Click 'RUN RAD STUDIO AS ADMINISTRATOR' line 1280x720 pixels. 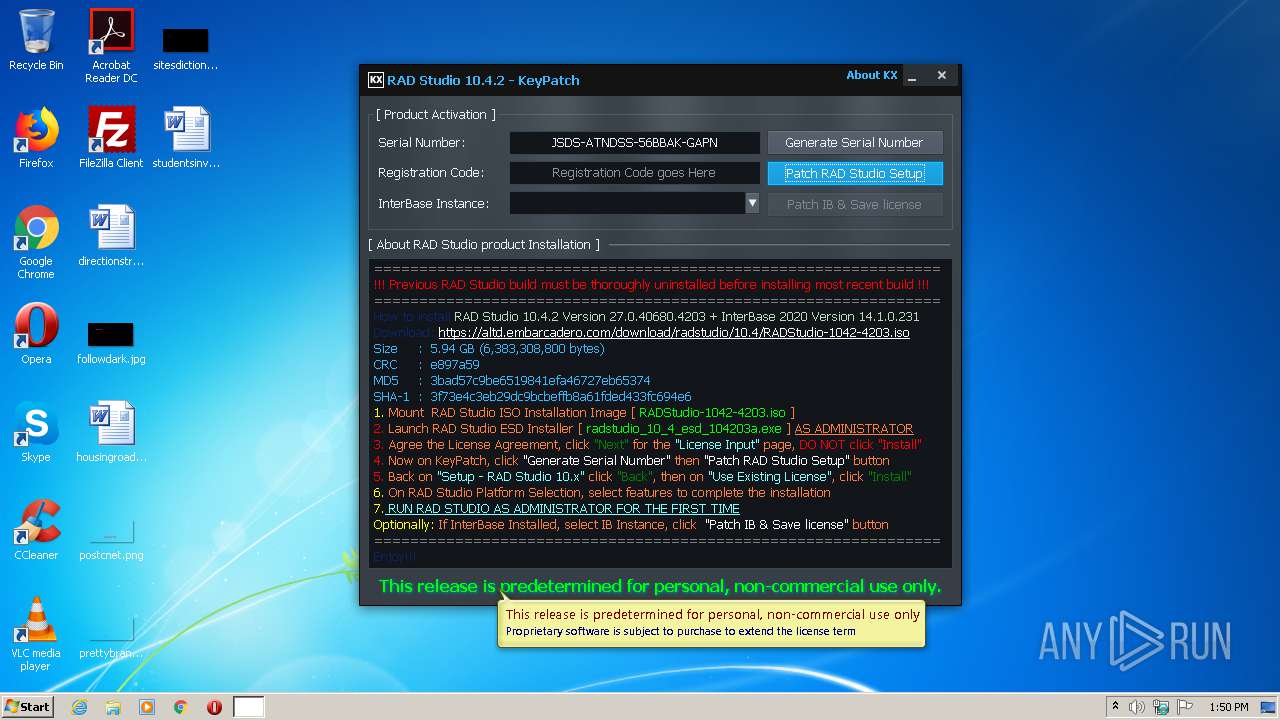563,509
